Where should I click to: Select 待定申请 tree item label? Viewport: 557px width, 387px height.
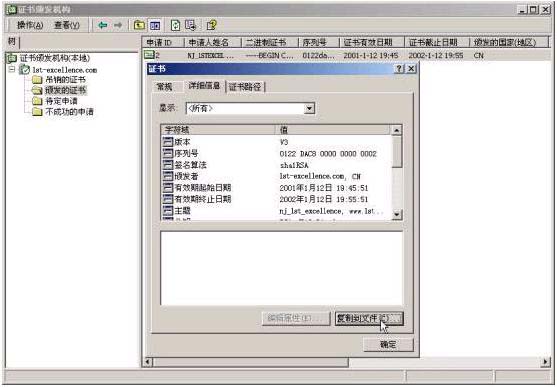click(x=61, y=101)
